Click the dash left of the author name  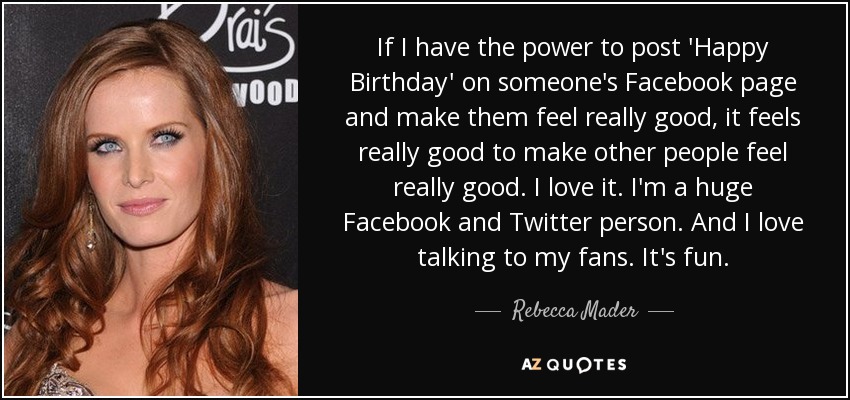[x=487, y=313]
